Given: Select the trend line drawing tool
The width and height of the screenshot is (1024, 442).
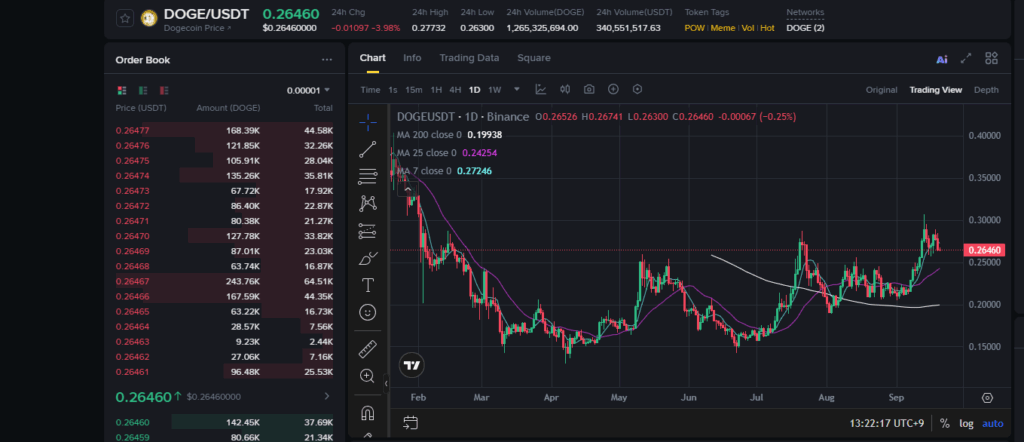Looking at the screenshot, I should point(368,150).
